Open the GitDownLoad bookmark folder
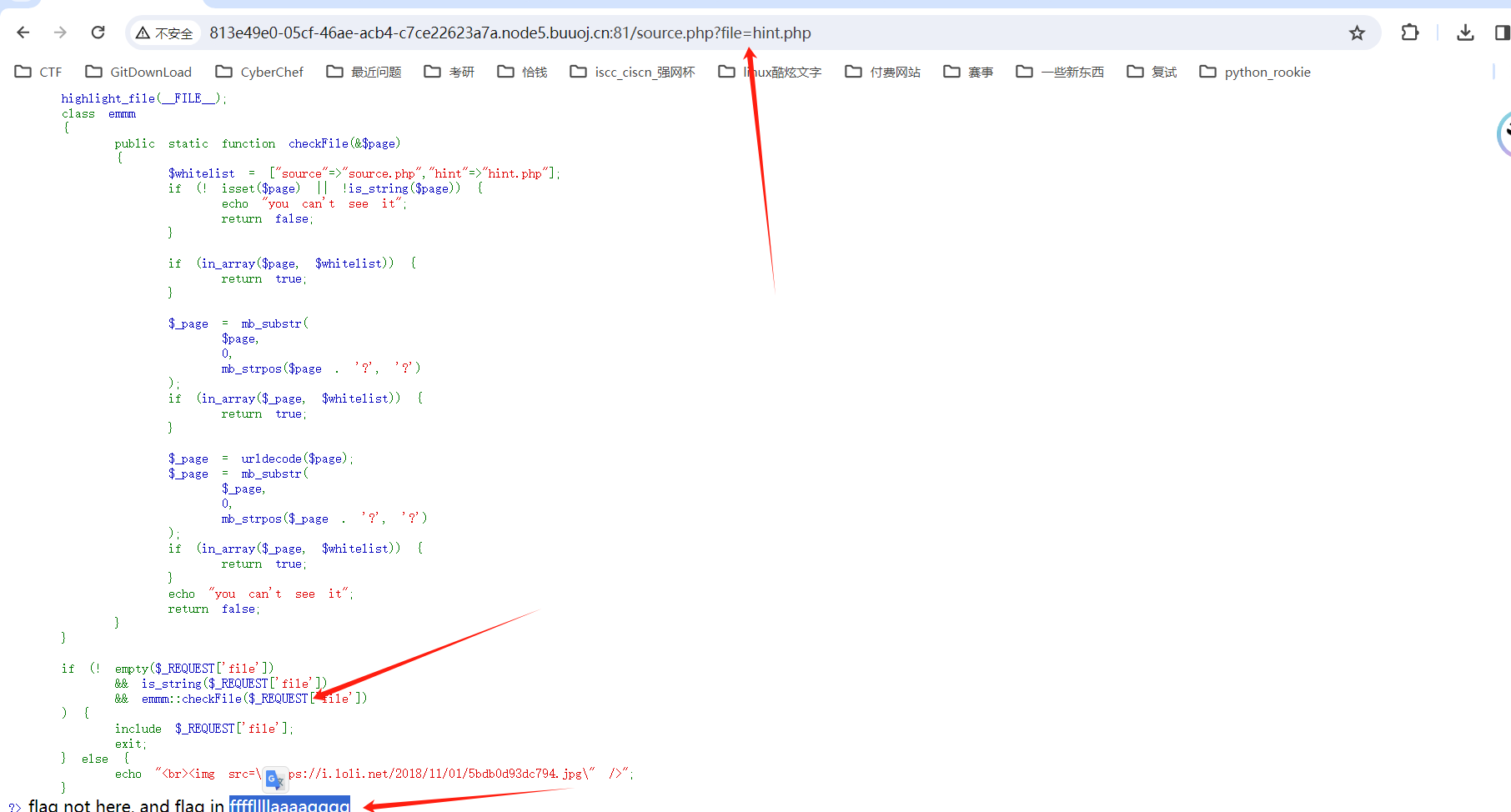The height and width of the screenshot is (812, 1511). coord(138,72)
